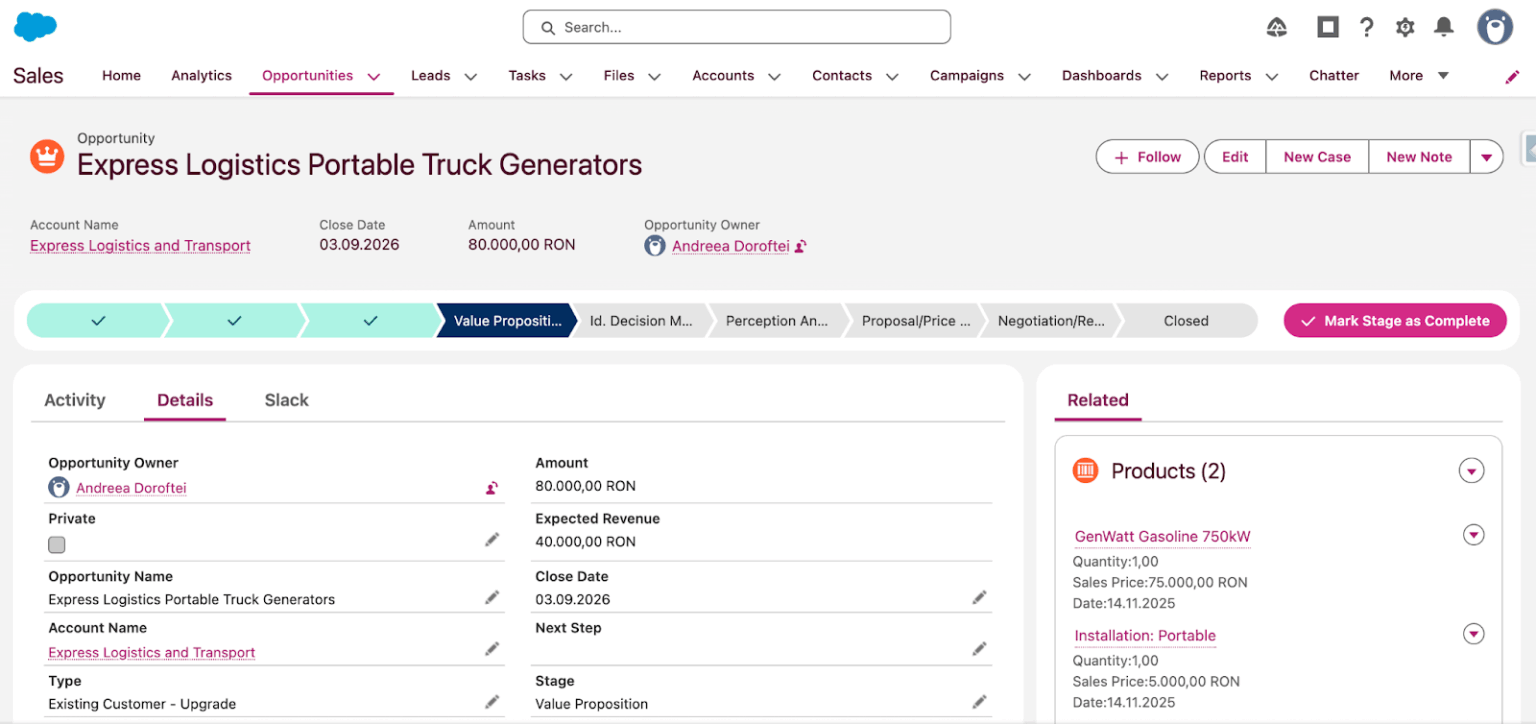Open Products related list actions dropdown
Image resolution: width=1536 pixels, height=724 pixels.
coord(1471,471)
